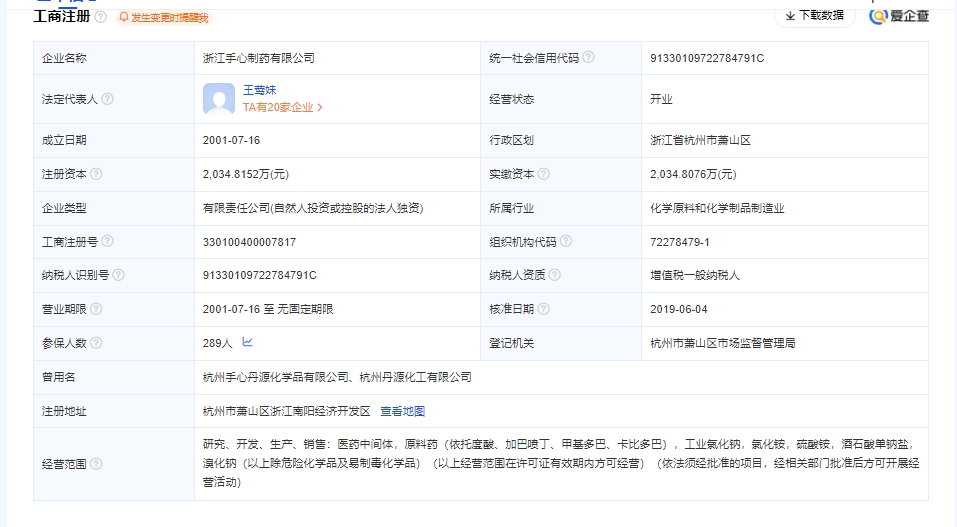Image resolution: width=957 pixels, height=527 pixels.
Task: Select the 浙江省杭州市萧山区 region value
Action: 700,140
